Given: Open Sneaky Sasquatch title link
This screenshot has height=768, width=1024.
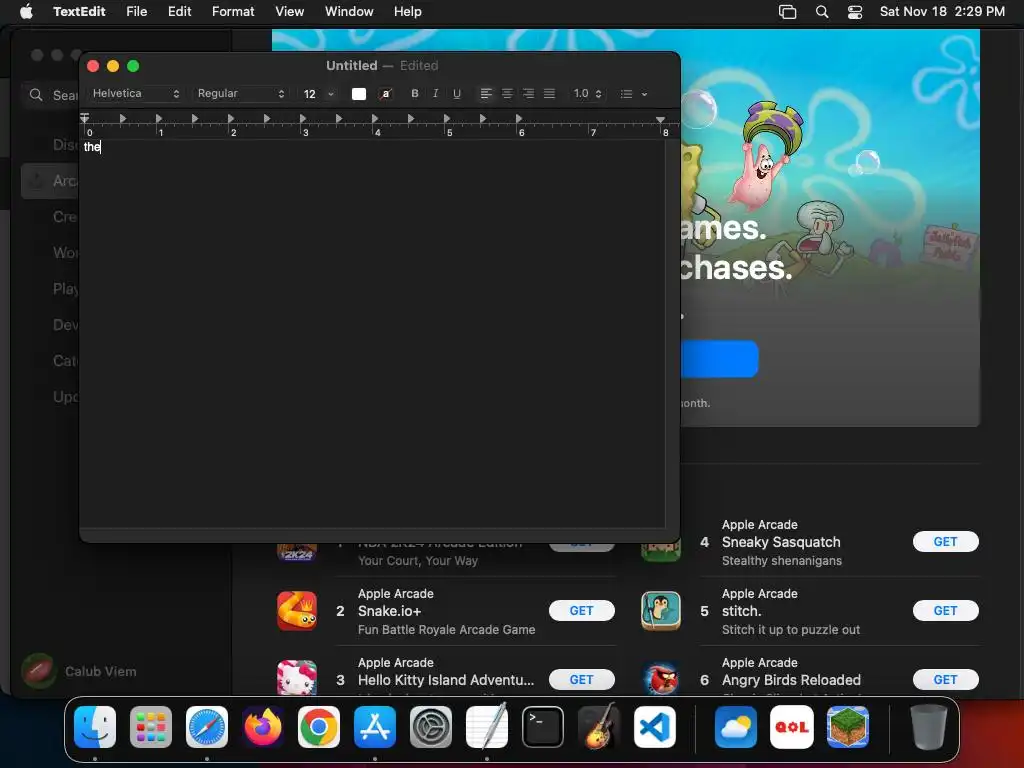Looking at the screenshot, I should [x=781, y=542].
